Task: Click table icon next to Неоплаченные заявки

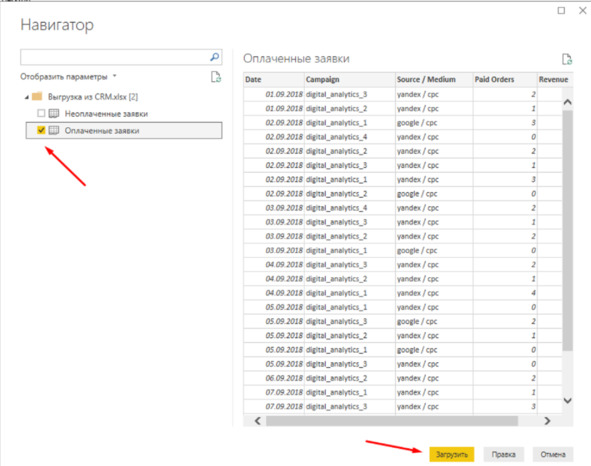Action: (x=54, y=113)
